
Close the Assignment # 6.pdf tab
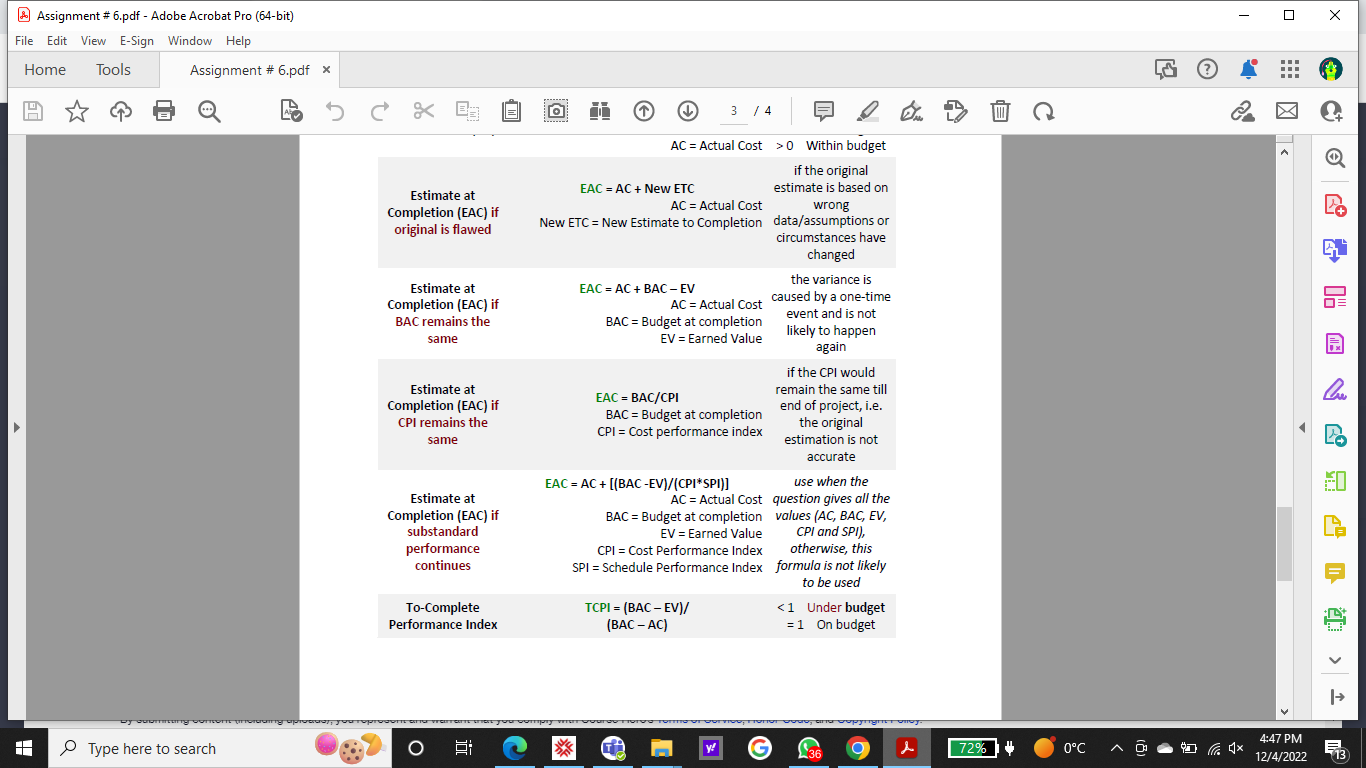tap(326, 70)
